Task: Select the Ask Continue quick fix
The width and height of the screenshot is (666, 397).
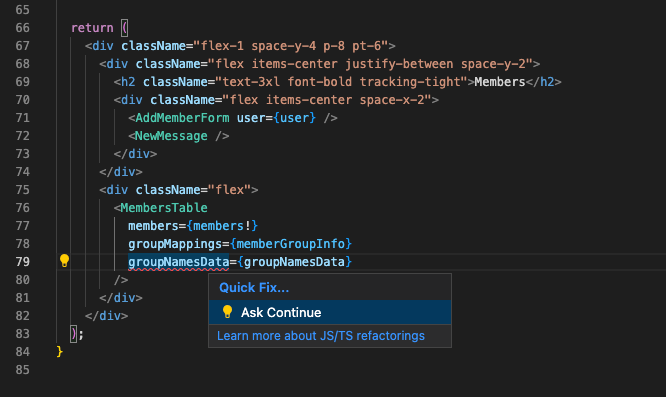Action: point(330,313)
